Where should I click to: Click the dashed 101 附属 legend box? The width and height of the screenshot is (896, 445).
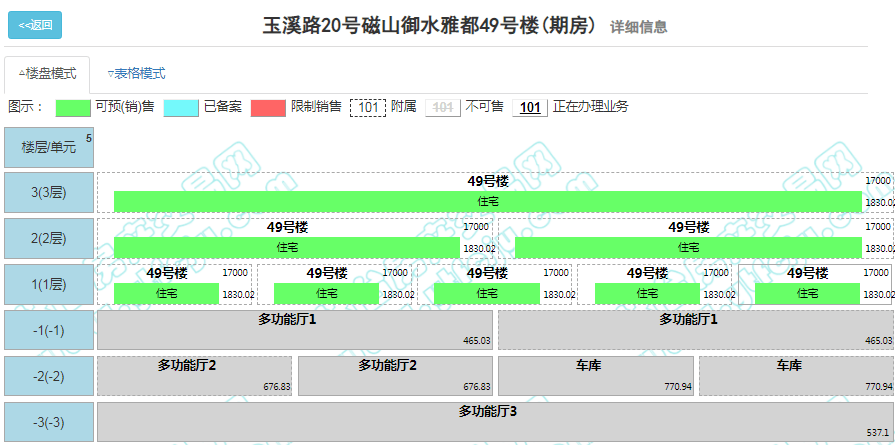point(368,107)
